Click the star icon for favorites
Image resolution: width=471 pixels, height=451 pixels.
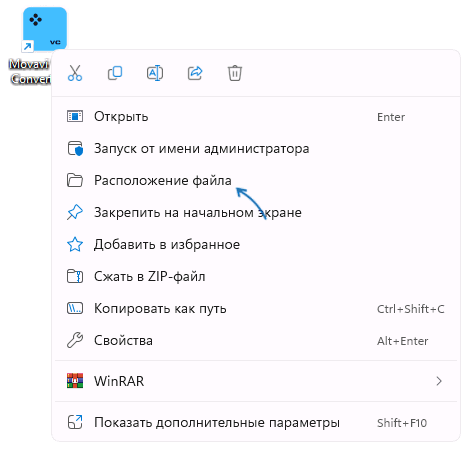pyautogui.click(x=75, y=244)
